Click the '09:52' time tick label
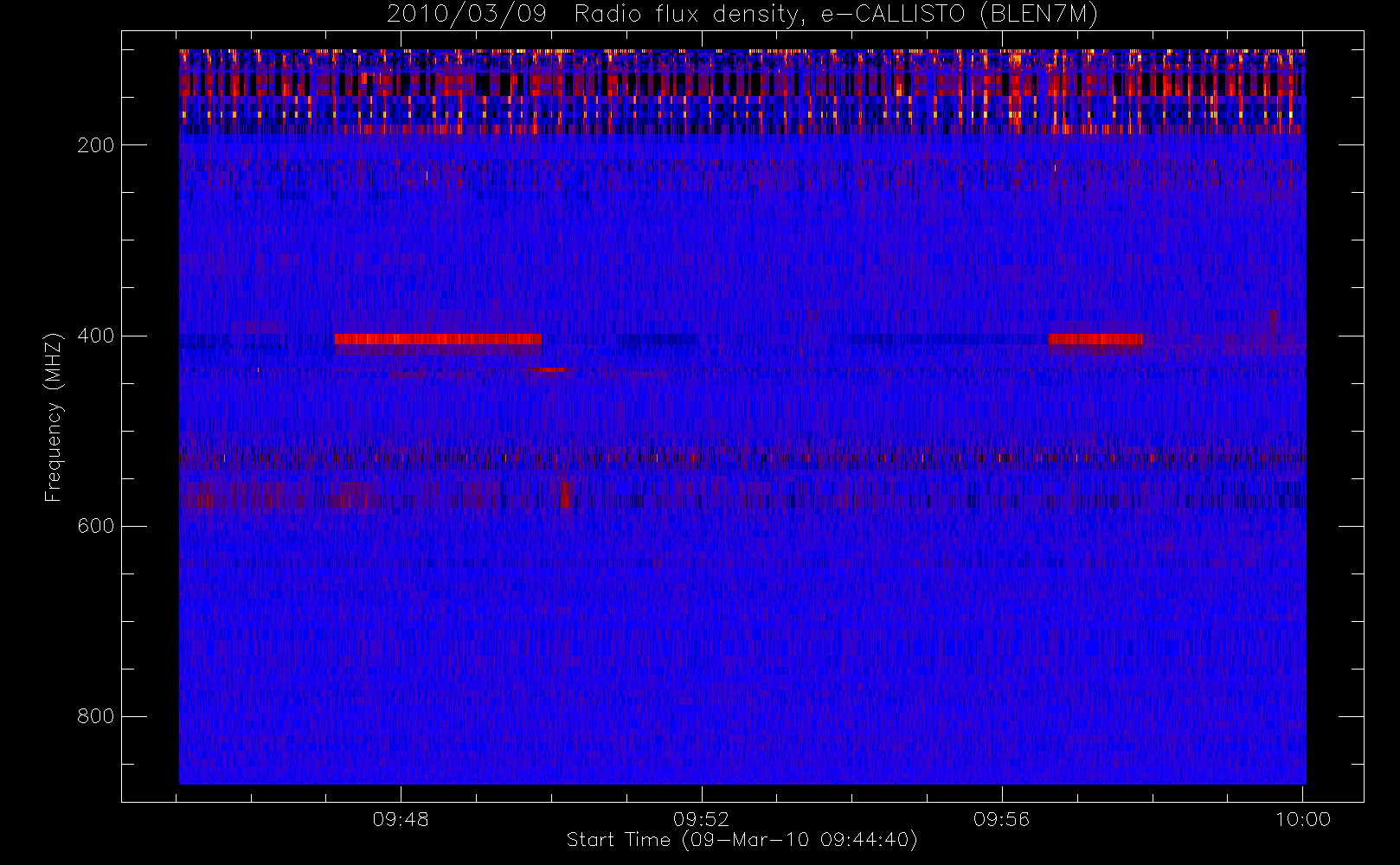The height and width of the screenshot is (865, 1400). pos(701,819)
